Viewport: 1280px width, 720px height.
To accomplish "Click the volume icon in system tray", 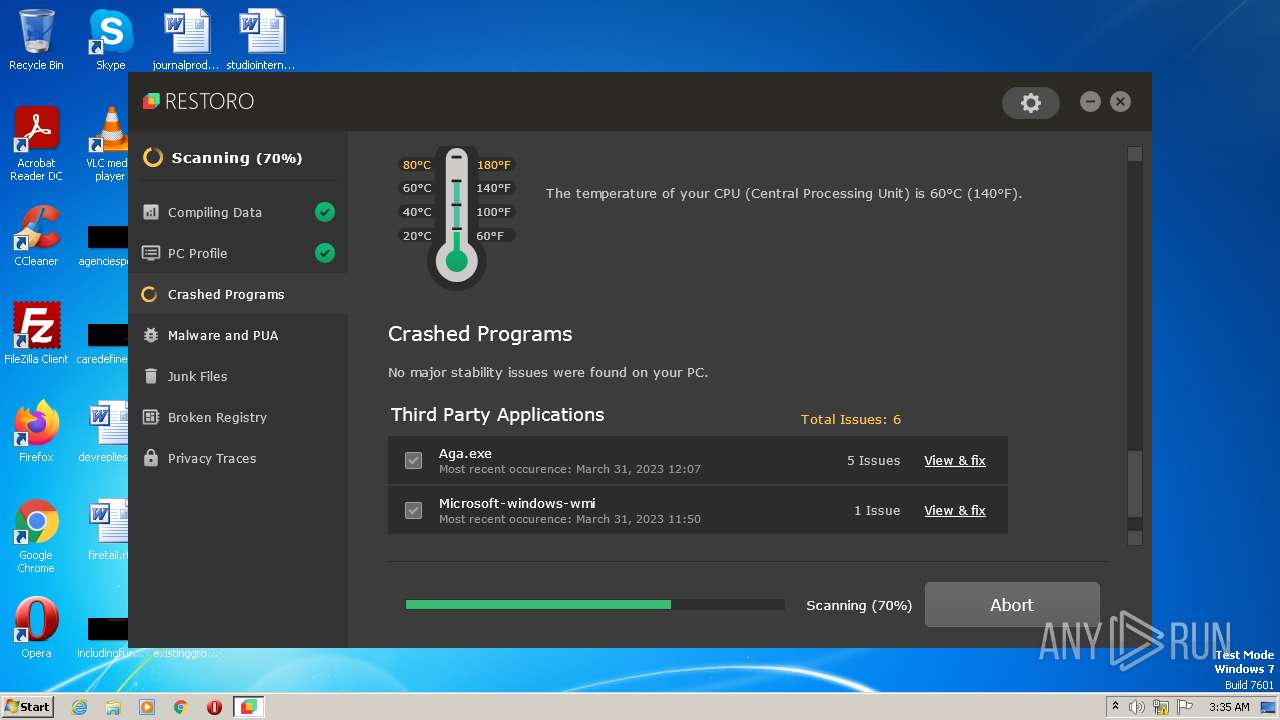I will coord(1137,707).
